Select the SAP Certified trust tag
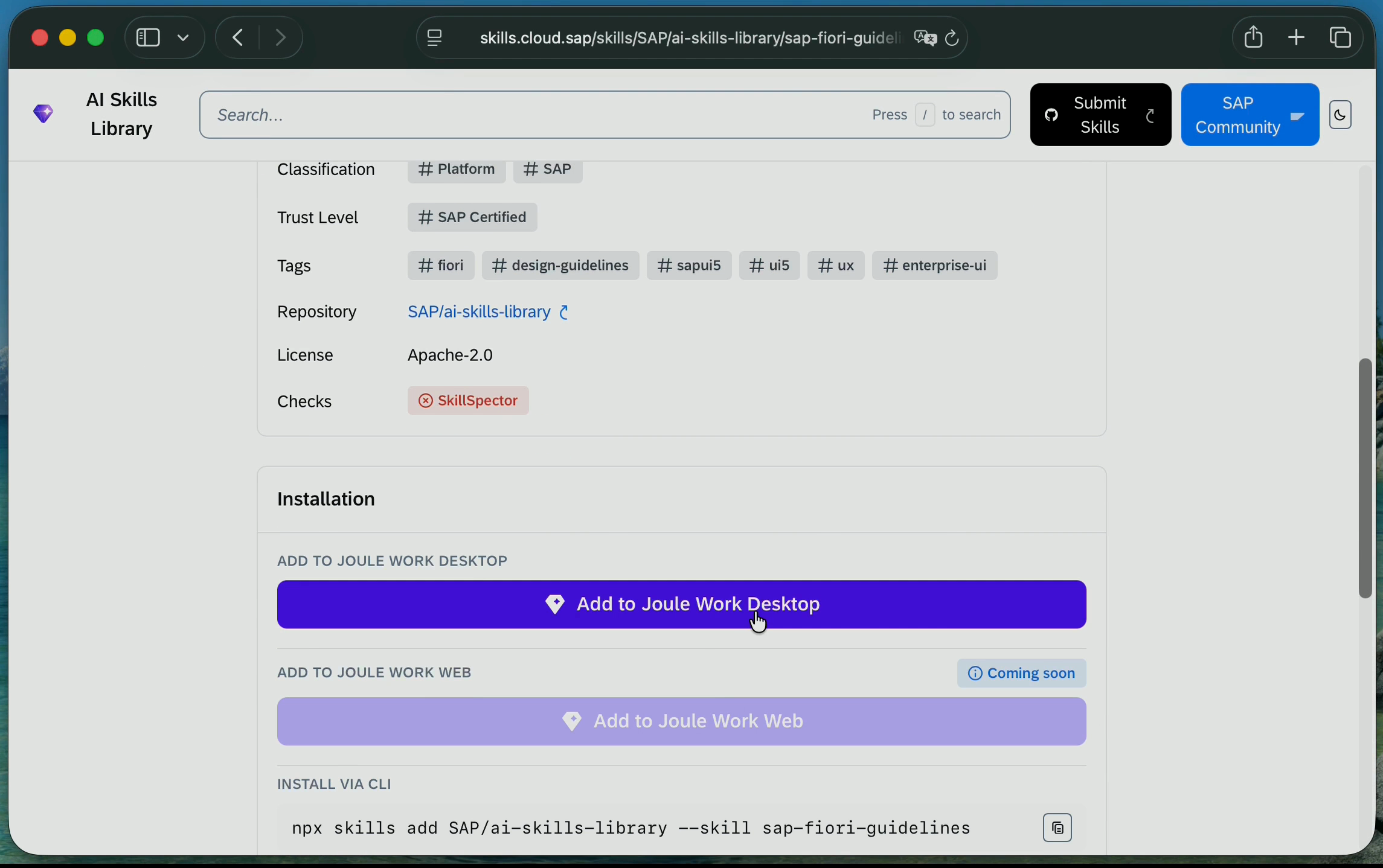Screen dimensions: 1383x868 [x=472, y=217]
